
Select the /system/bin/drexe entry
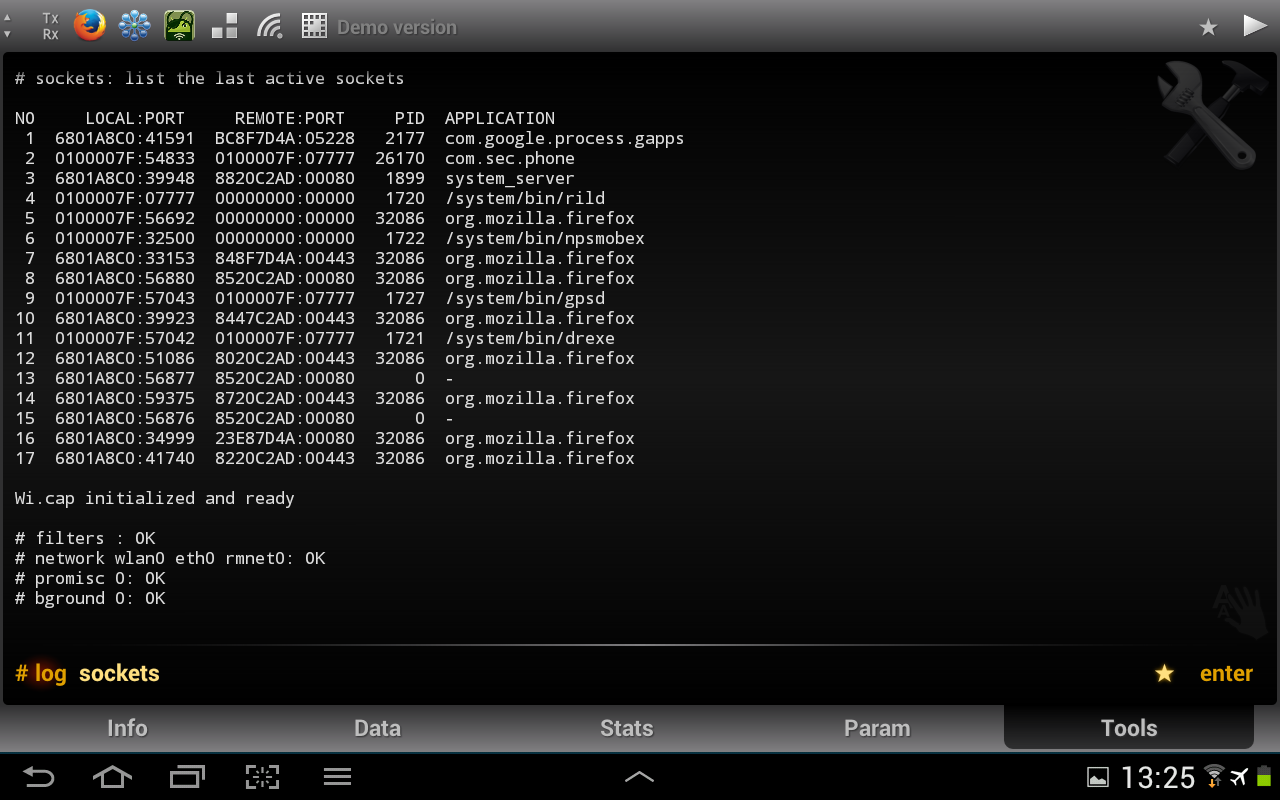coord(530,338)
